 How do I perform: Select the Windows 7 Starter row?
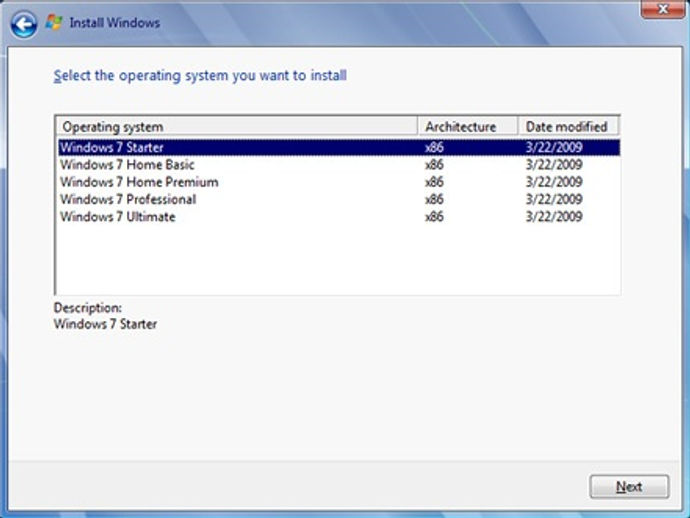tap(339, 147)
